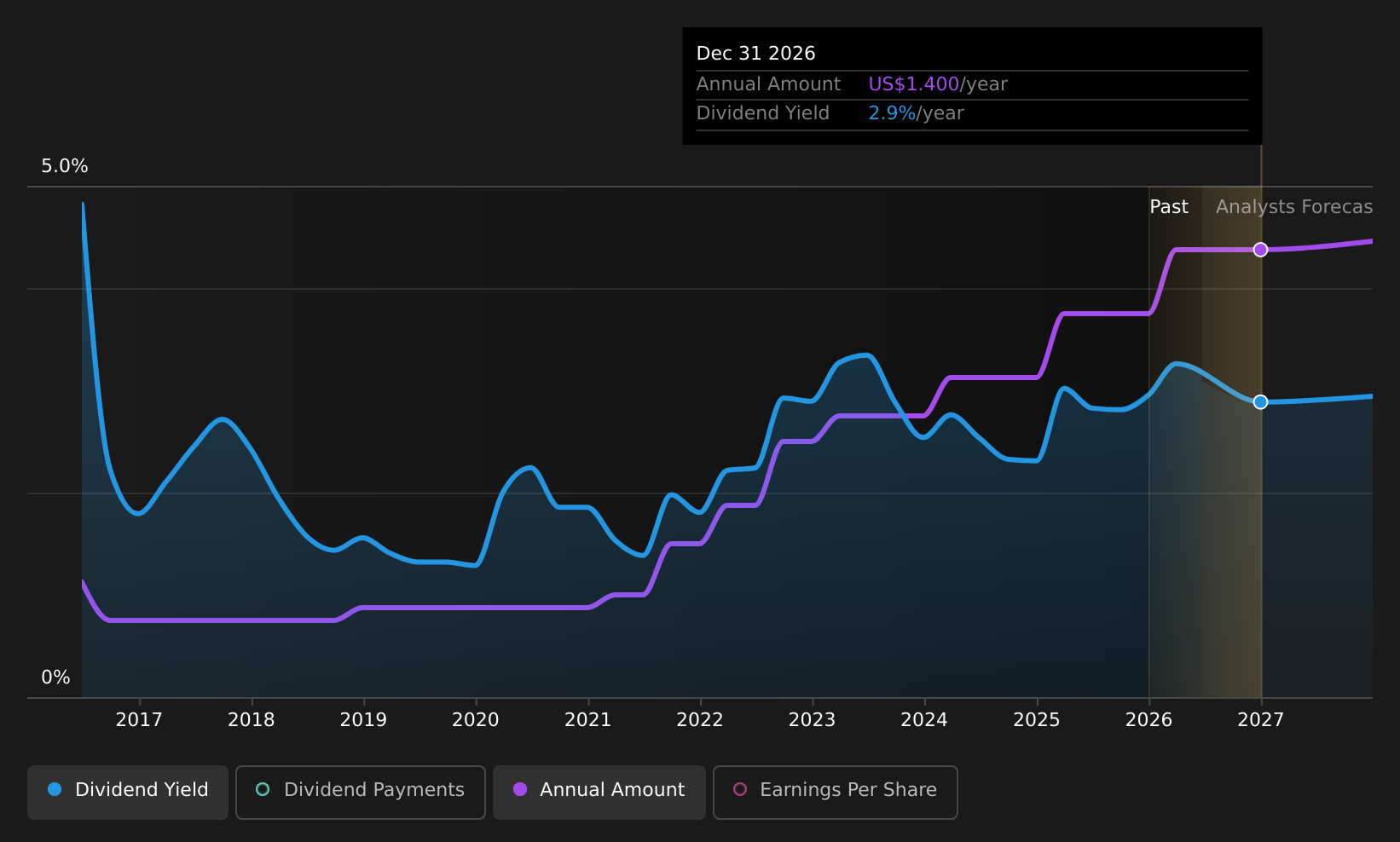Select the 2019 axis label
The image size is (1400, 842).
click(363, 720)
